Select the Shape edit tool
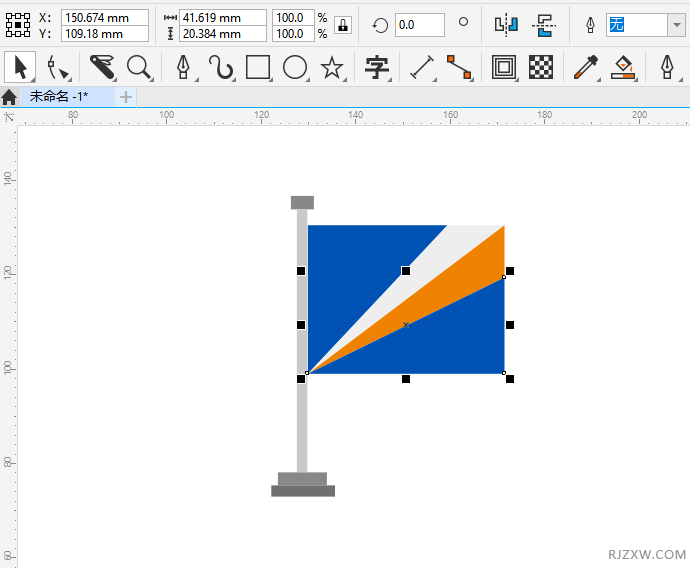 pos(58,68)
